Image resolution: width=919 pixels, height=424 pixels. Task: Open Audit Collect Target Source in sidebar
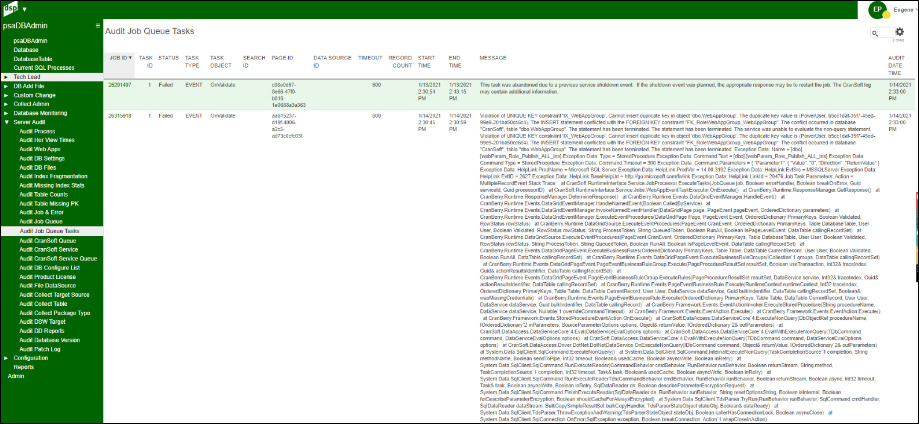tap(54, 295)
